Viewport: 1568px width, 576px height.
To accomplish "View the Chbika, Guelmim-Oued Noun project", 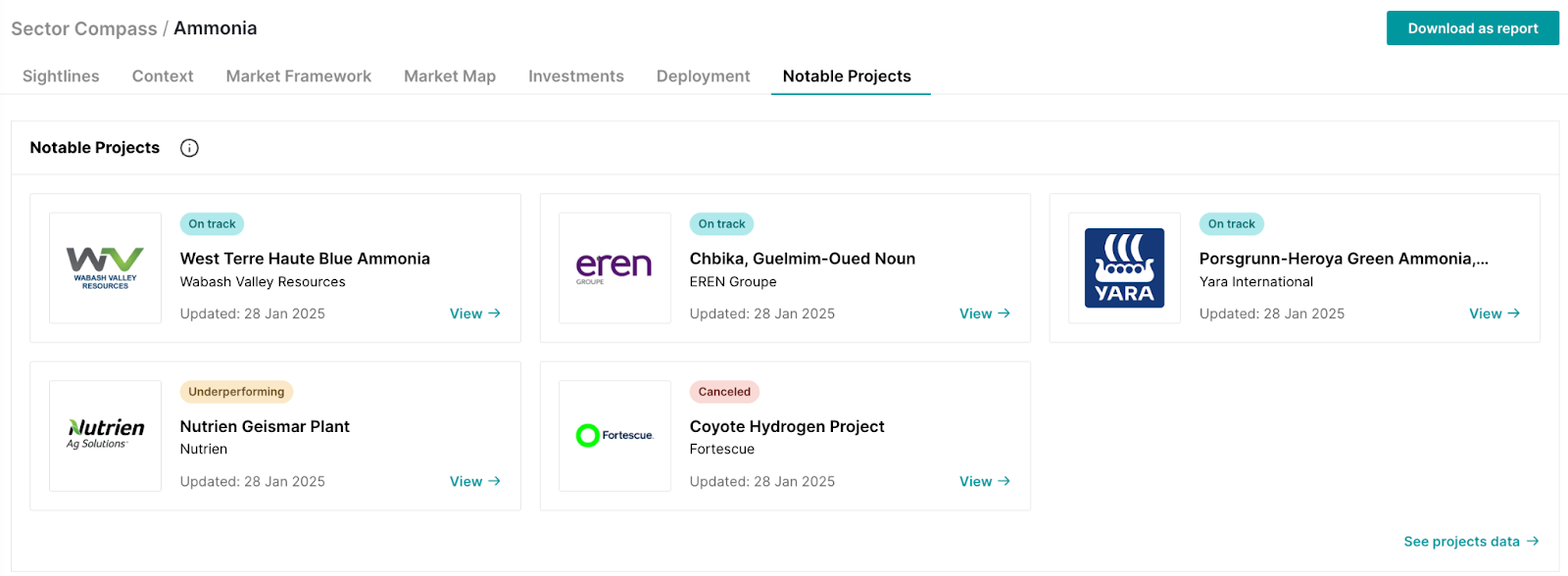I will [x=985, y=313].
